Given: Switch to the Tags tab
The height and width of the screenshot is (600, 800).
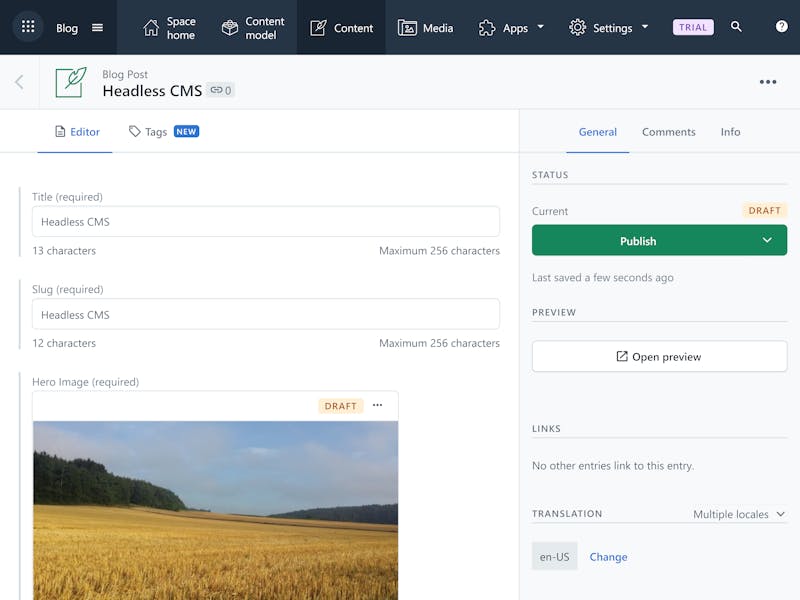Looking at the screenshot, I should point(163,132).
